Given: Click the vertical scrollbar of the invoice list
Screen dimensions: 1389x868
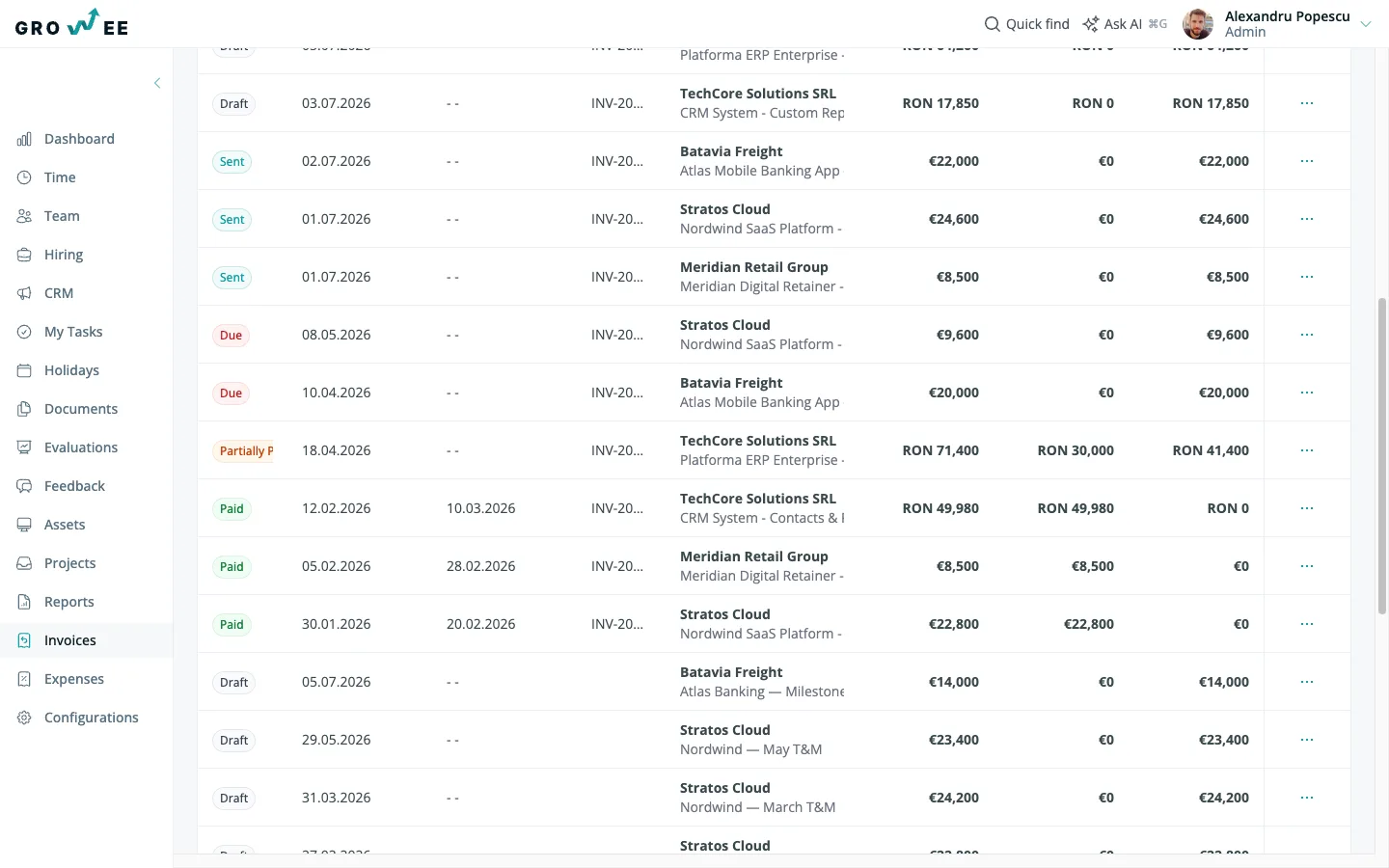Looking at the screenshot, I should (x=1381, y=455).
